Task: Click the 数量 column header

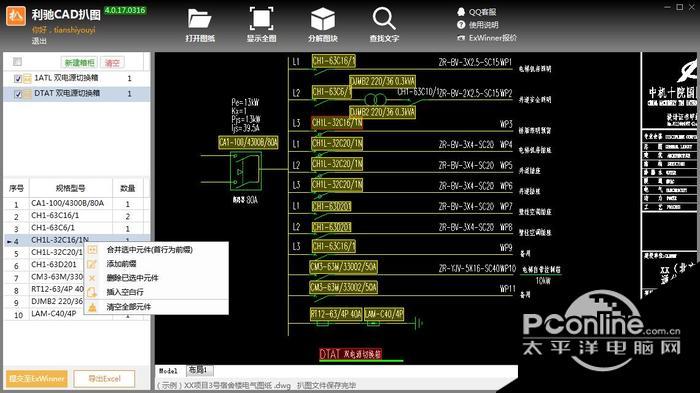Action: click(128, 188)
